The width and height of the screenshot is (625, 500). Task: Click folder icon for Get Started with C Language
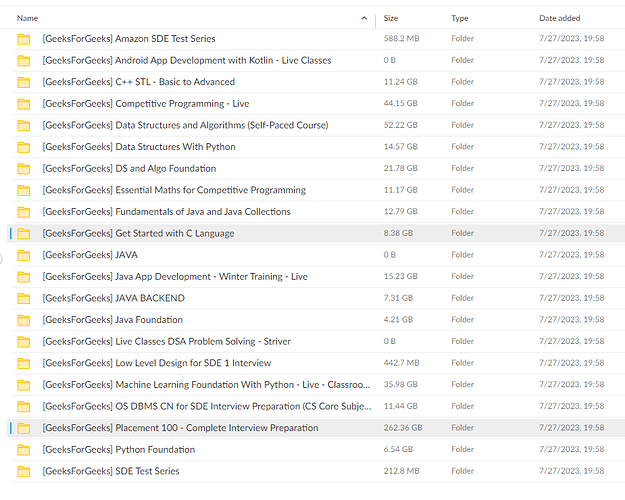tap(24, 234)
